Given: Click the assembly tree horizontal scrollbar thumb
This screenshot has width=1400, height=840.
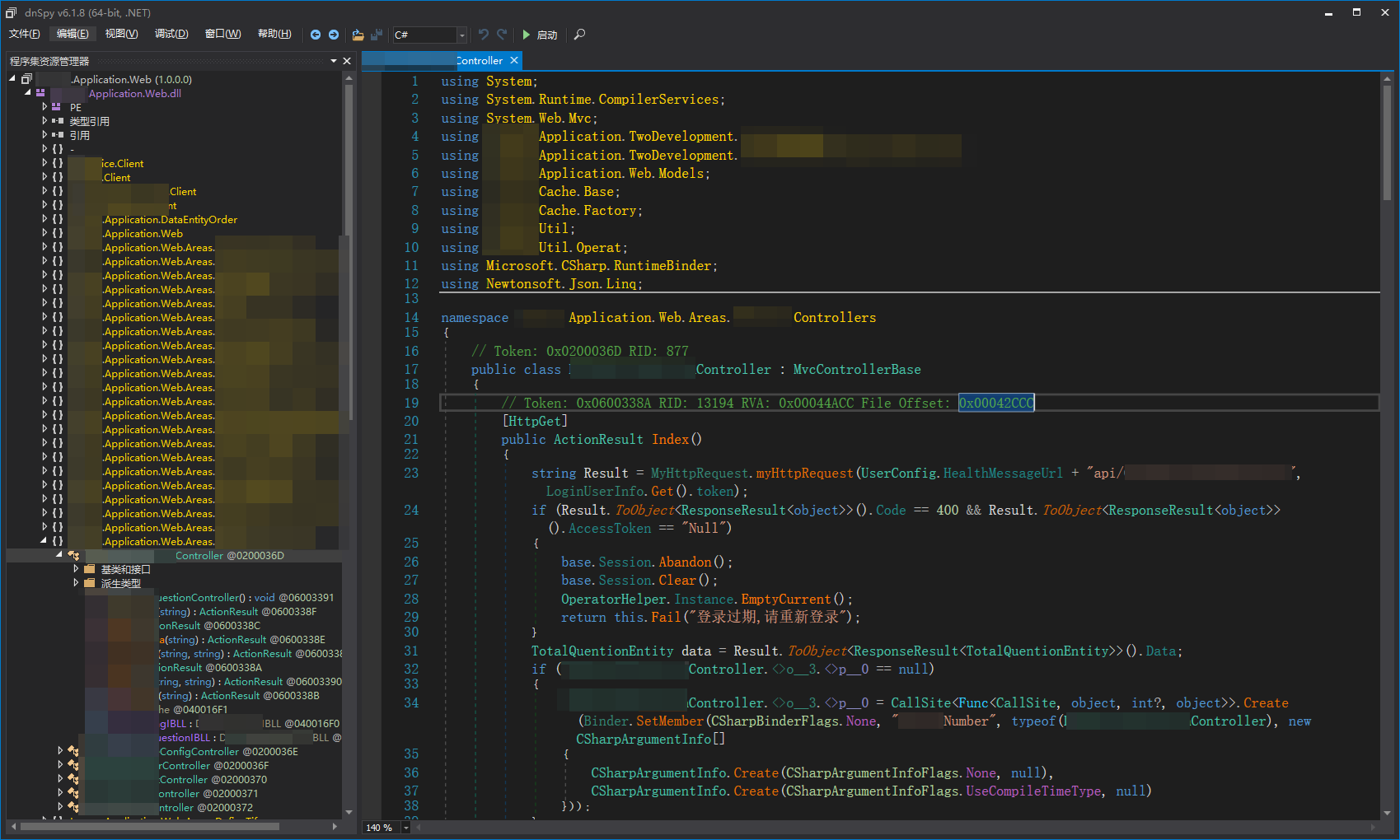Looking at the screenshot, I should click(148, 826).
